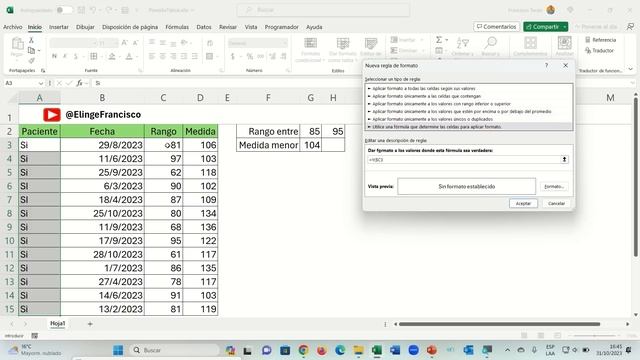Click the Cortar scissors icon
Image resolution: width=640 pixels, height=360 pixels.
(31, 40)
